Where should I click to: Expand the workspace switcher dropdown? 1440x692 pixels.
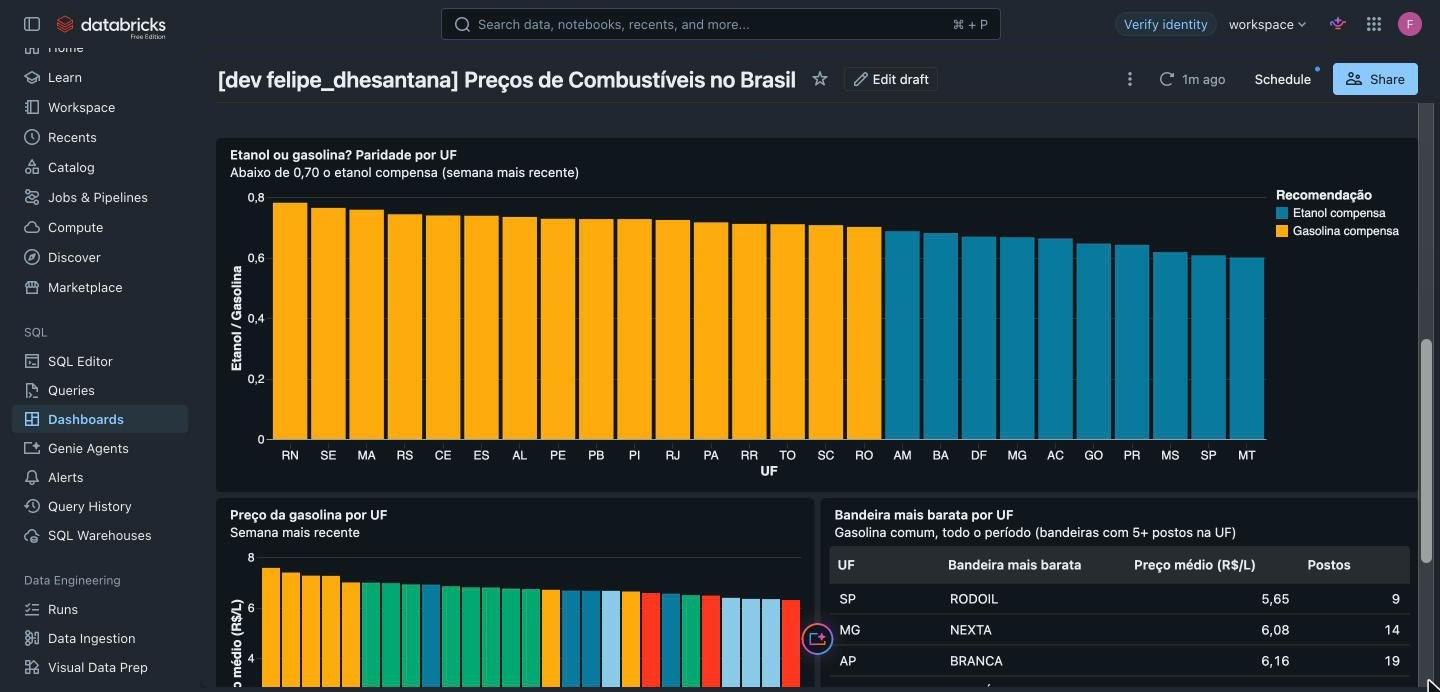1267,24
